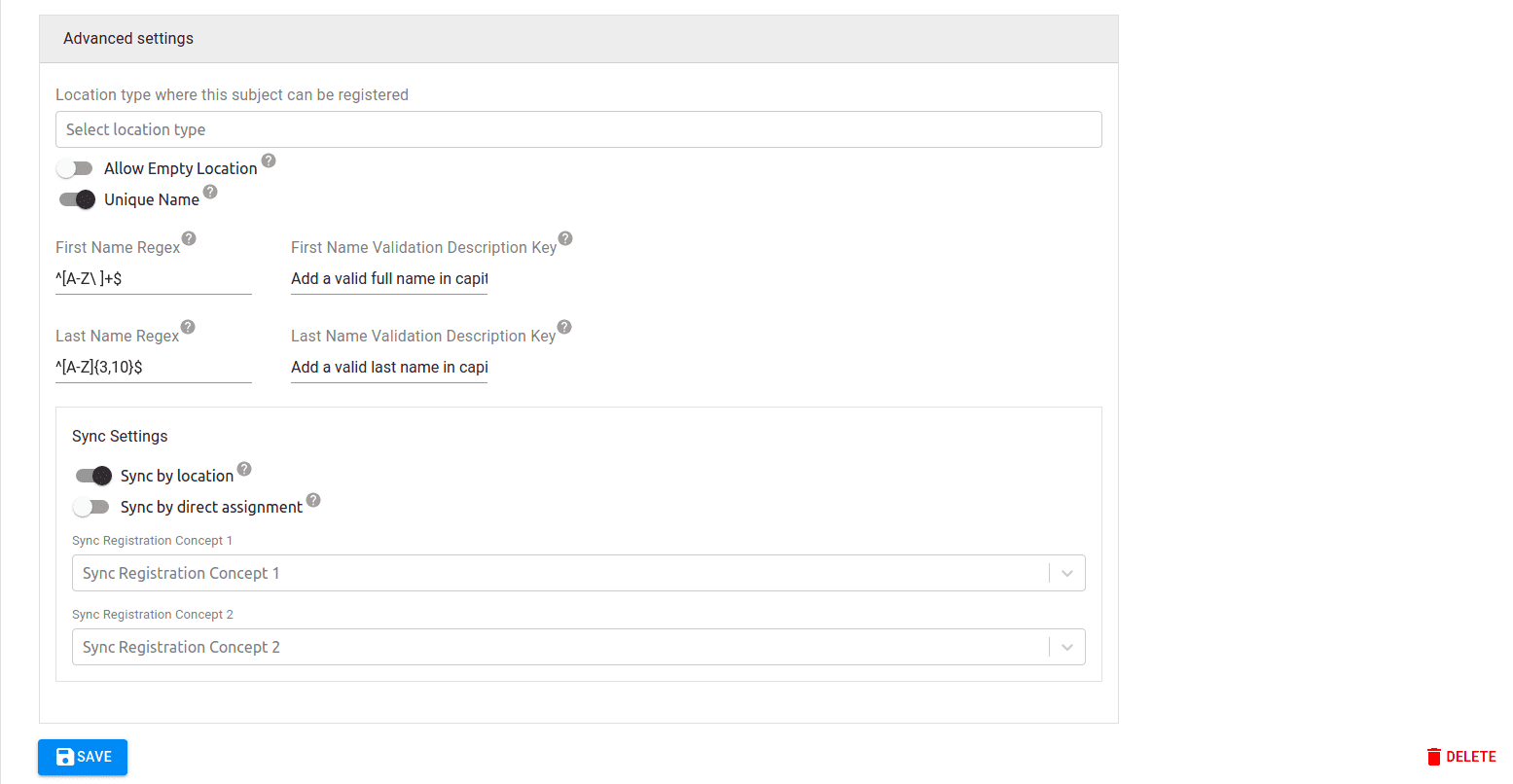The image size is (1513, 784).
Task: Enable Sync by direct assignment switch
Action: [91, 507]
